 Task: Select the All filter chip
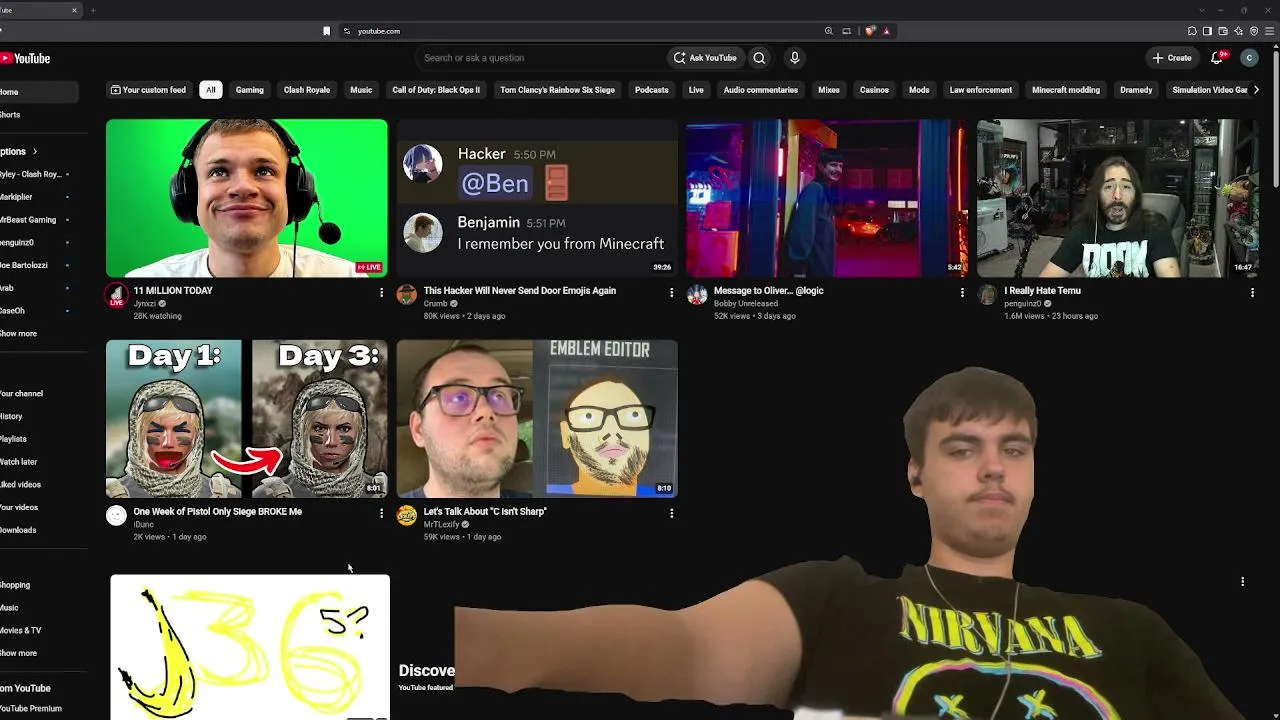210,90
